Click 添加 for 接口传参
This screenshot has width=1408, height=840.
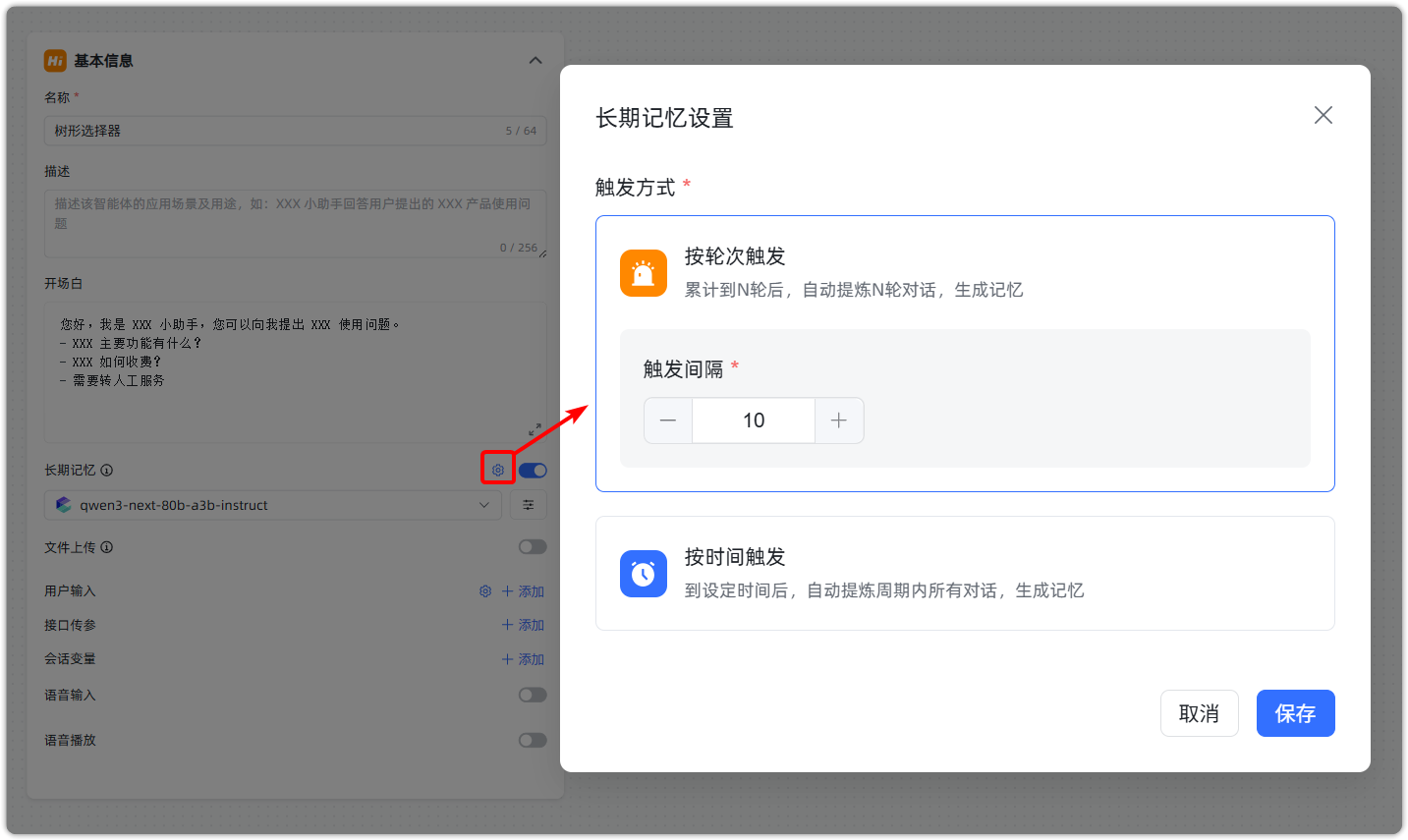coord(523,625)
